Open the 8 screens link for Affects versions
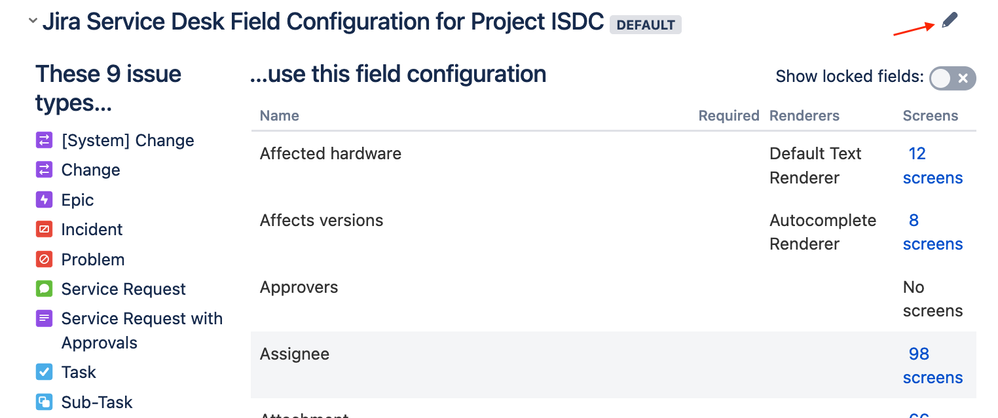The width and height of the screenshot is (998, 418). [x=932, y=232]
